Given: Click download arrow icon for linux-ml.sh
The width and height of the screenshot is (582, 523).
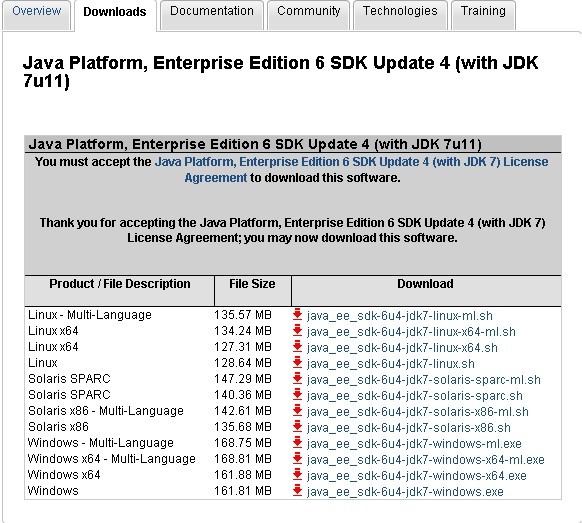Looking at the screenshot, I should pyautogui.click(x=297, y=314).
